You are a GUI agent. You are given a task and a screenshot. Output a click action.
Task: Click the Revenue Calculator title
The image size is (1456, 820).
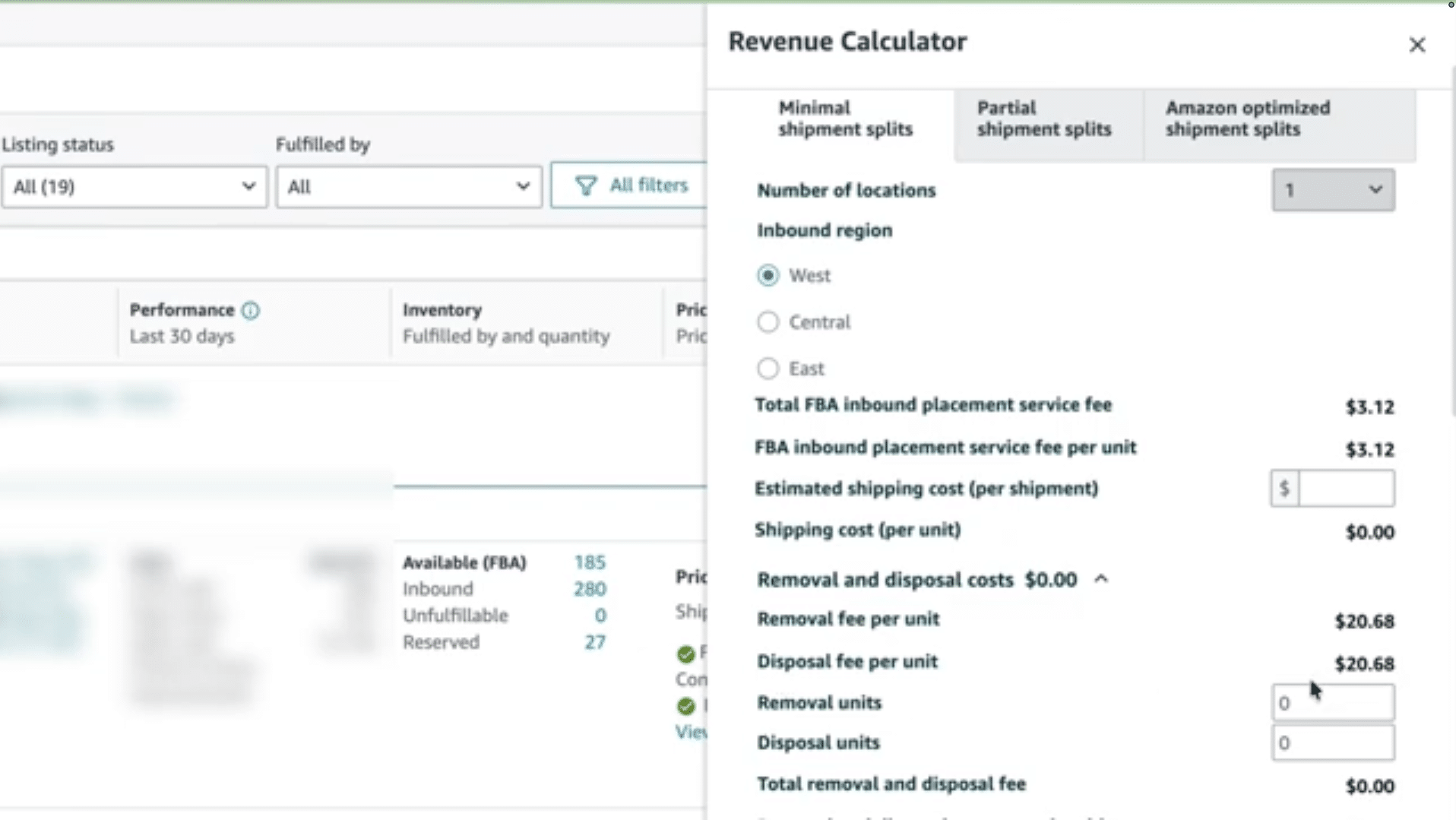847,42
